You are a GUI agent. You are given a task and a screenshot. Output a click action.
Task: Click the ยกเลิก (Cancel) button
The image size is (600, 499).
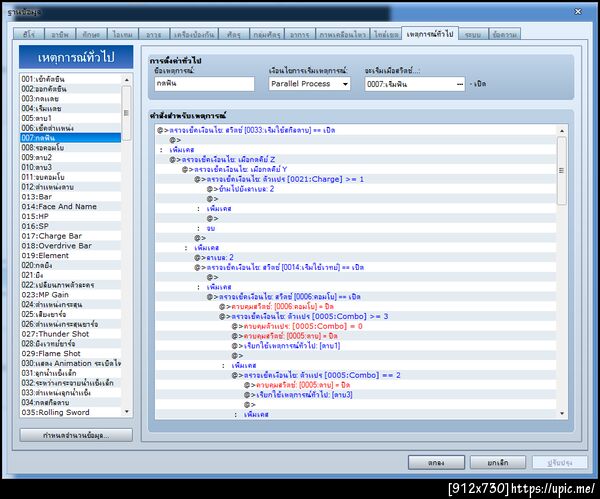498,462
